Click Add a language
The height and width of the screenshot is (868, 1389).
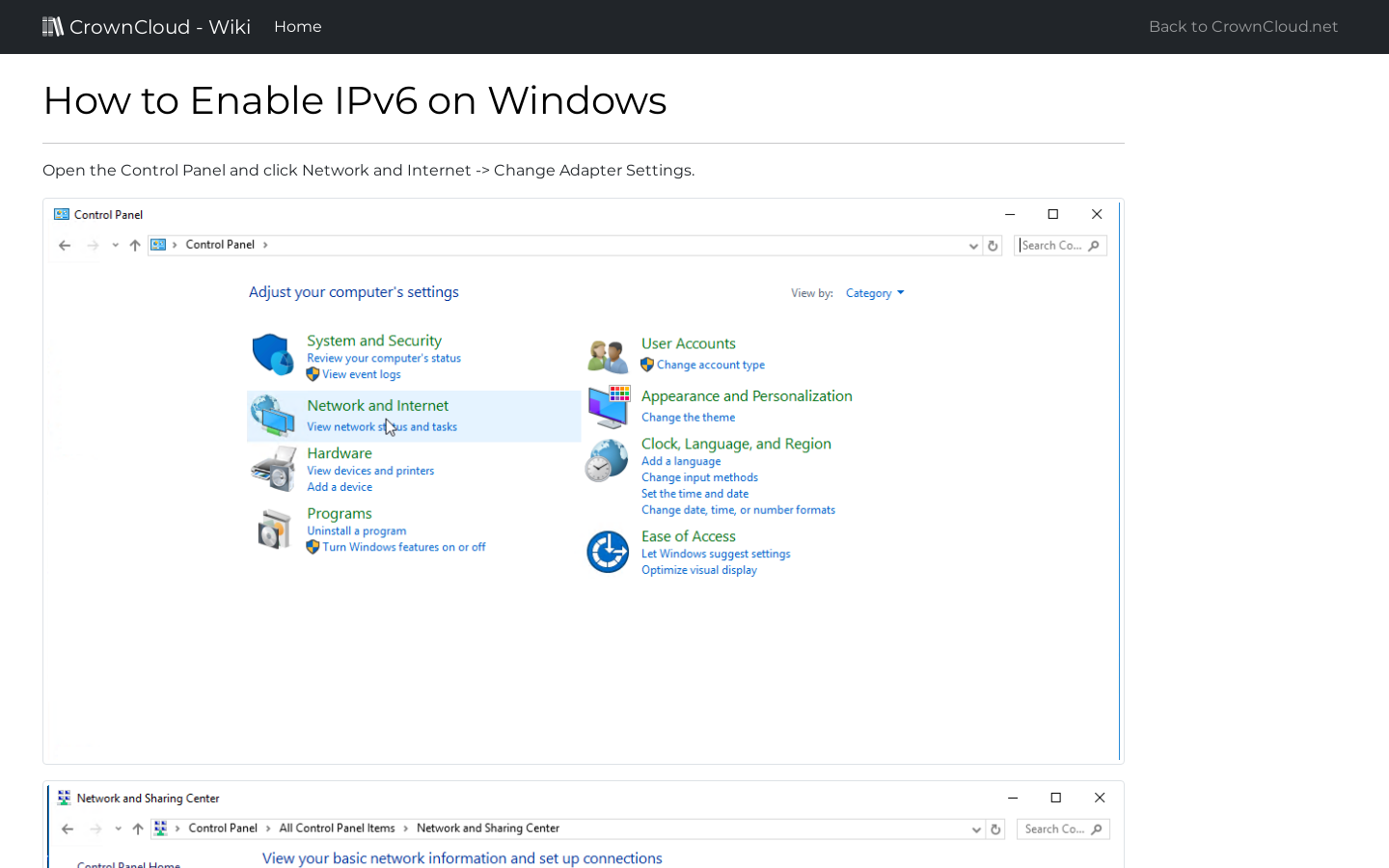[x=681, y=461]
